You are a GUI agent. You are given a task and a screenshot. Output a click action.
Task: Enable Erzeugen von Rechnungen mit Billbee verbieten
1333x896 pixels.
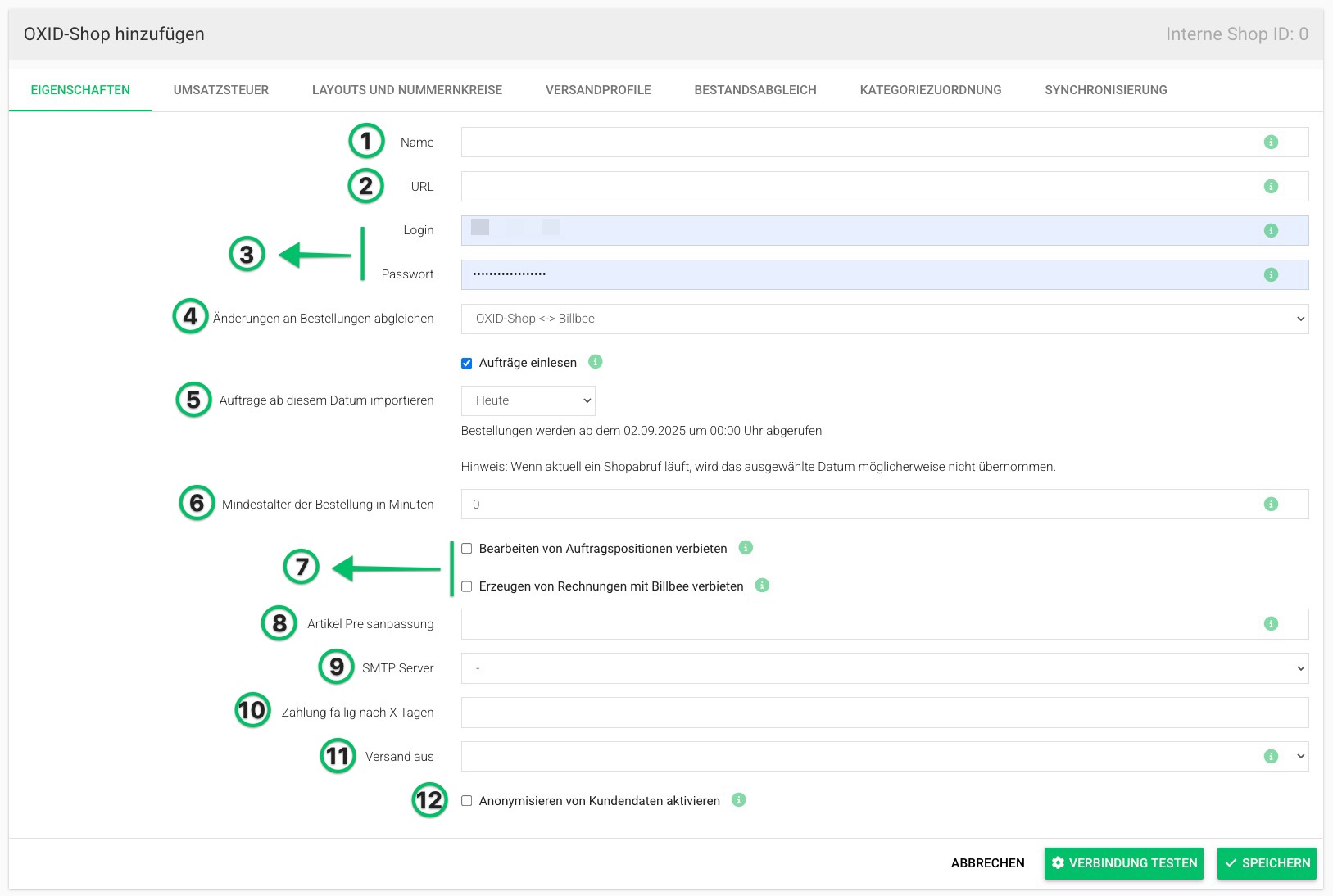pyautogui.click(x=467, y=586)
